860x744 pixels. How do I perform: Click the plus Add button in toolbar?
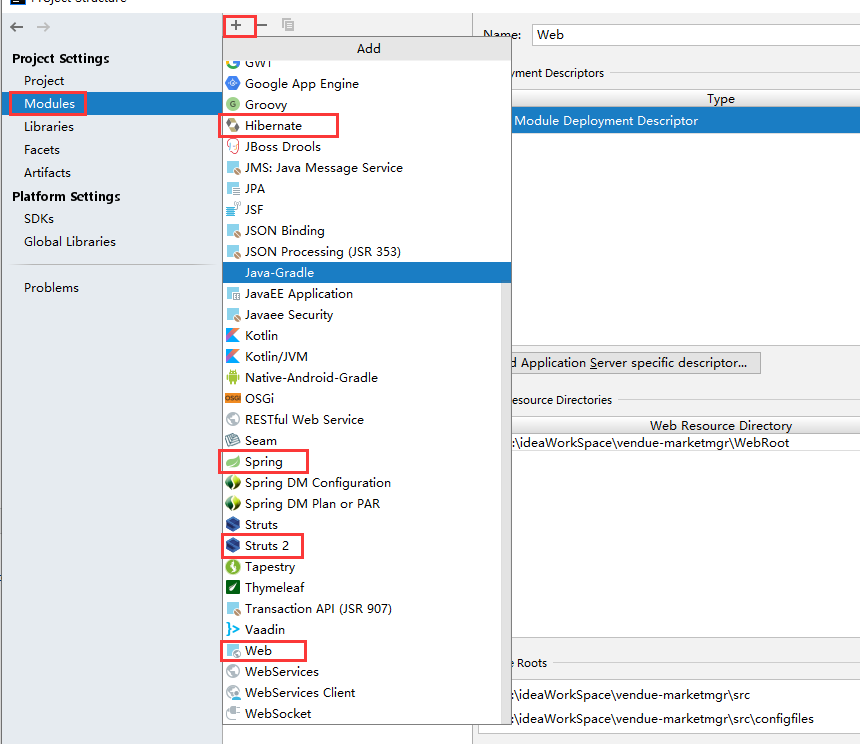[236, 25]
